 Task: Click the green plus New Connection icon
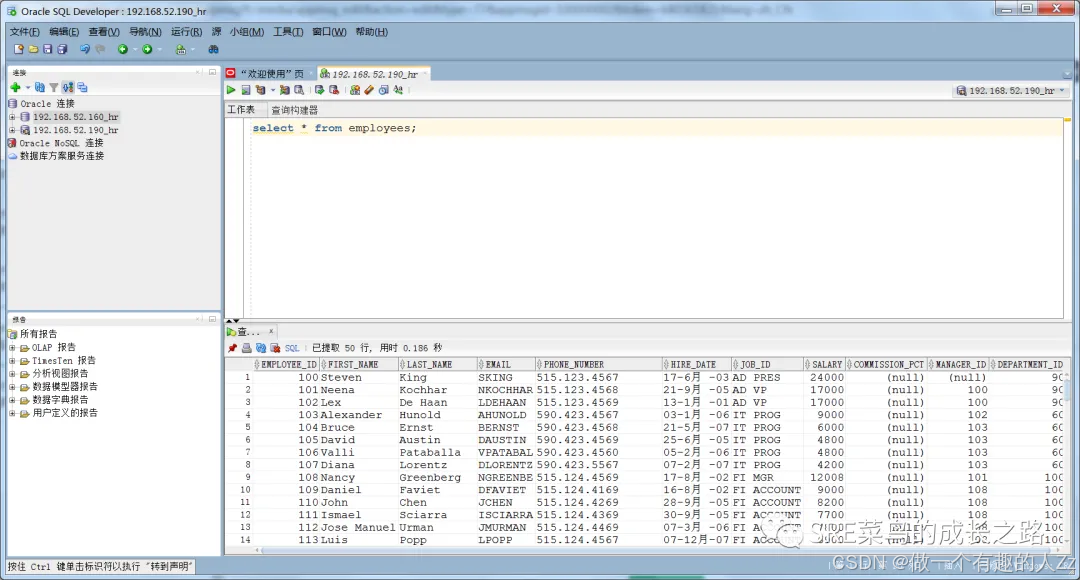tap(15, 87)
